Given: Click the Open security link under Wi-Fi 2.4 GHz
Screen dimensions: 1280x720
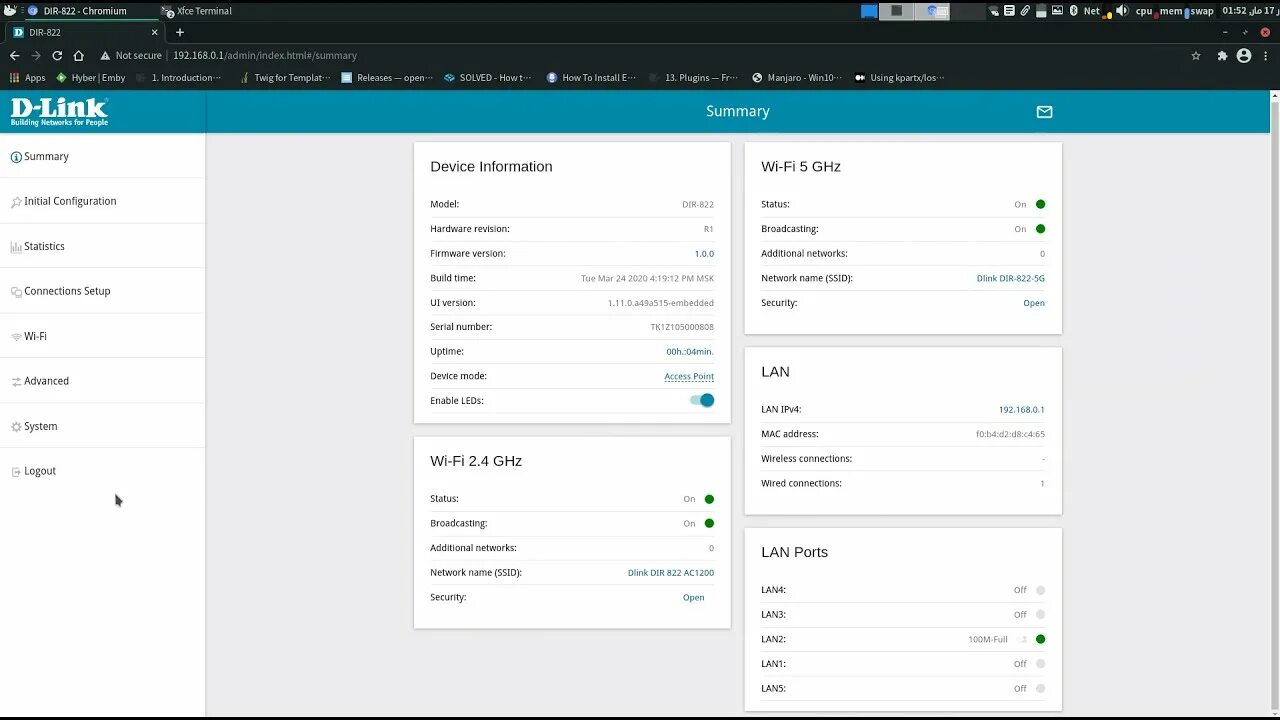Looking at the screenshot, I should 694,598.
